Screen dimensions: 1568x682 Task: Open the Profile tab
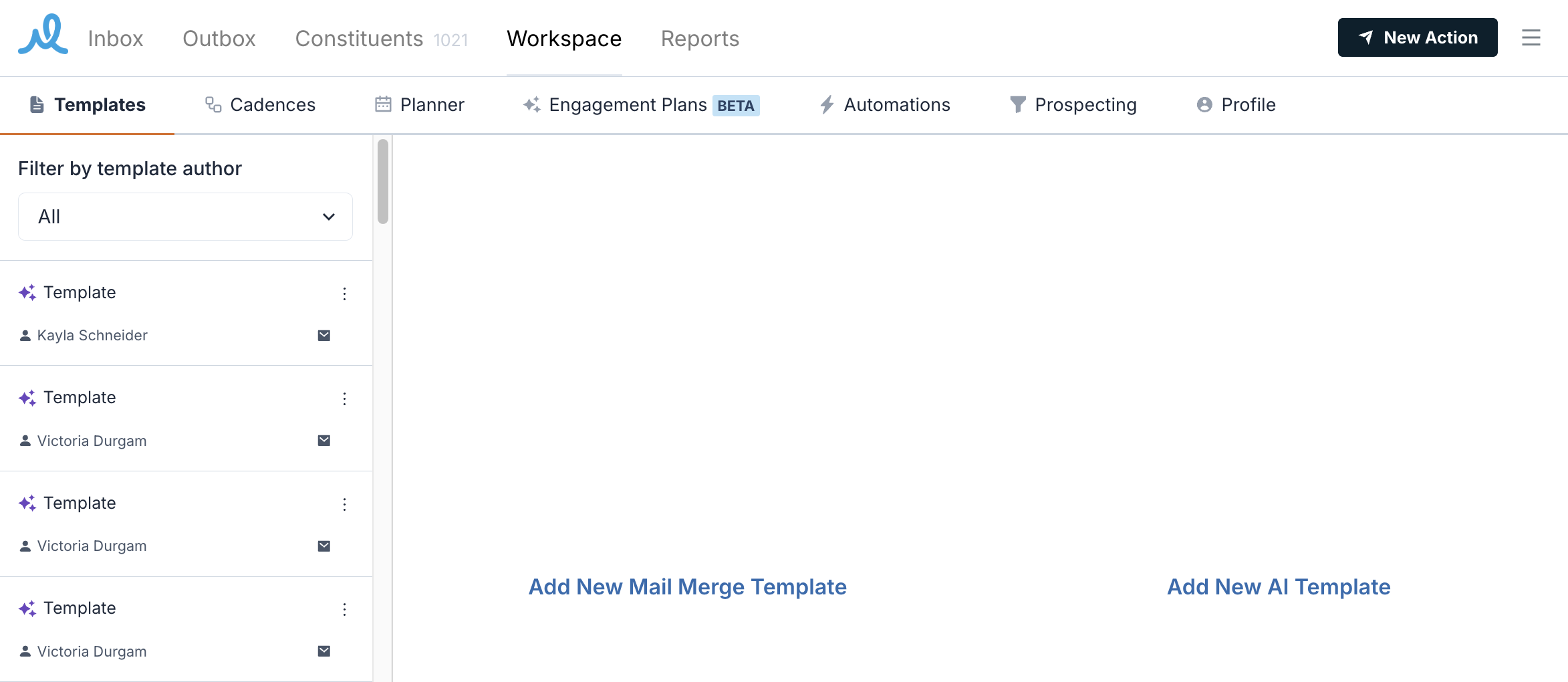(1236, 105)
